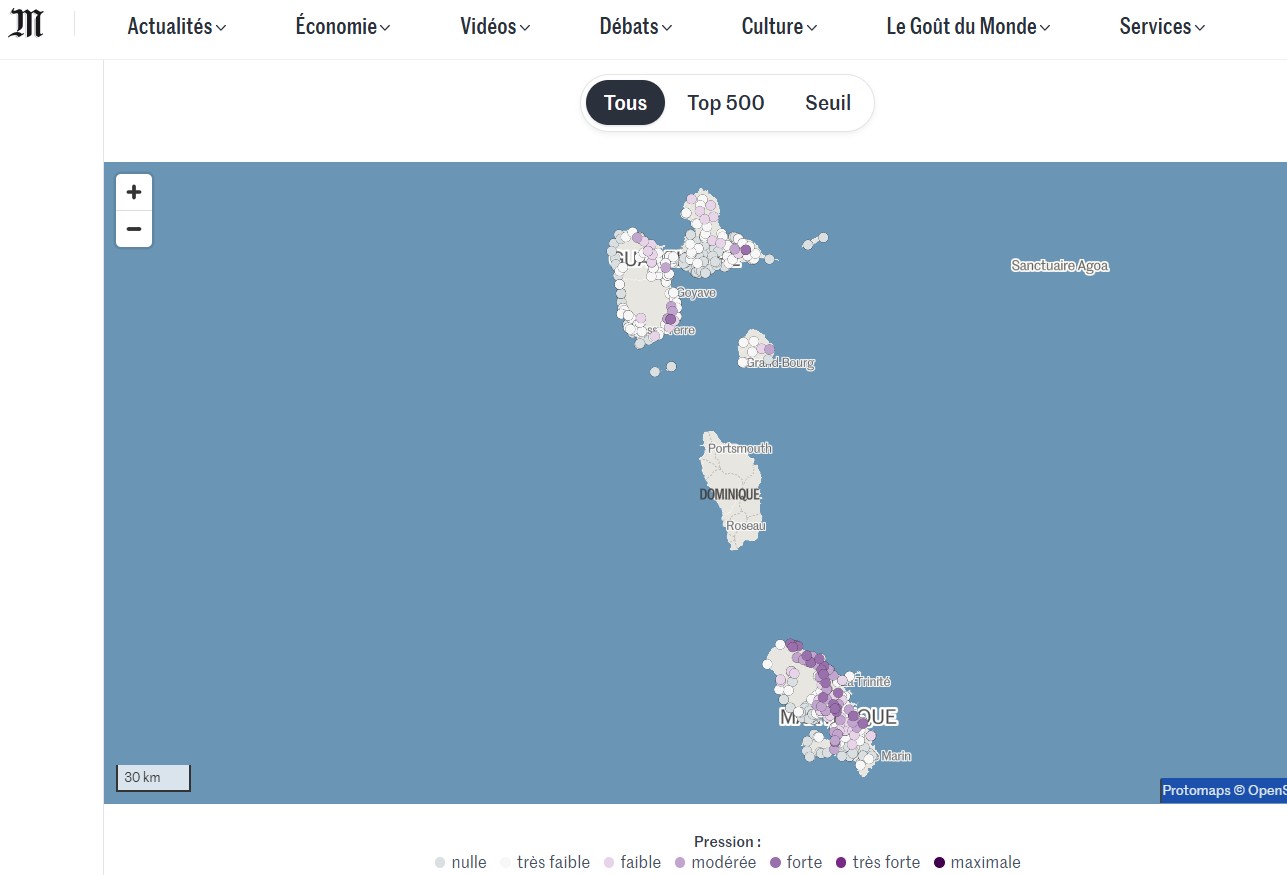Click the 'très forte' legend dot
The image size is (1287, 875).
tap(841, 863)
